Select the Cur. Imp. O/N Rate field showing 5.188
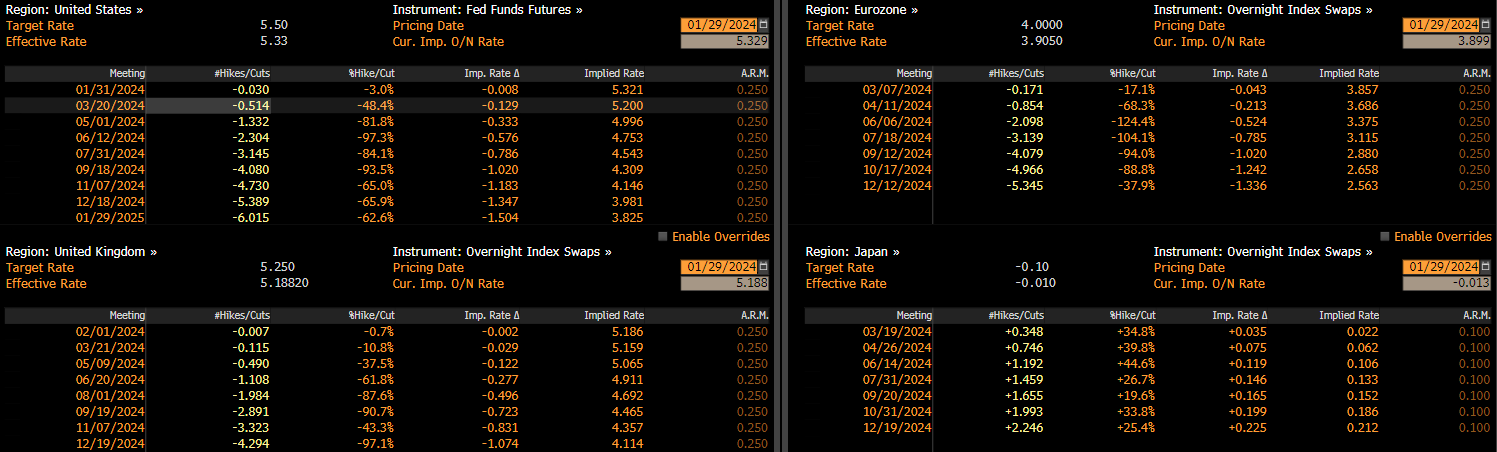This screenshot has width=1497, height=452. click(x=725, y=283)
